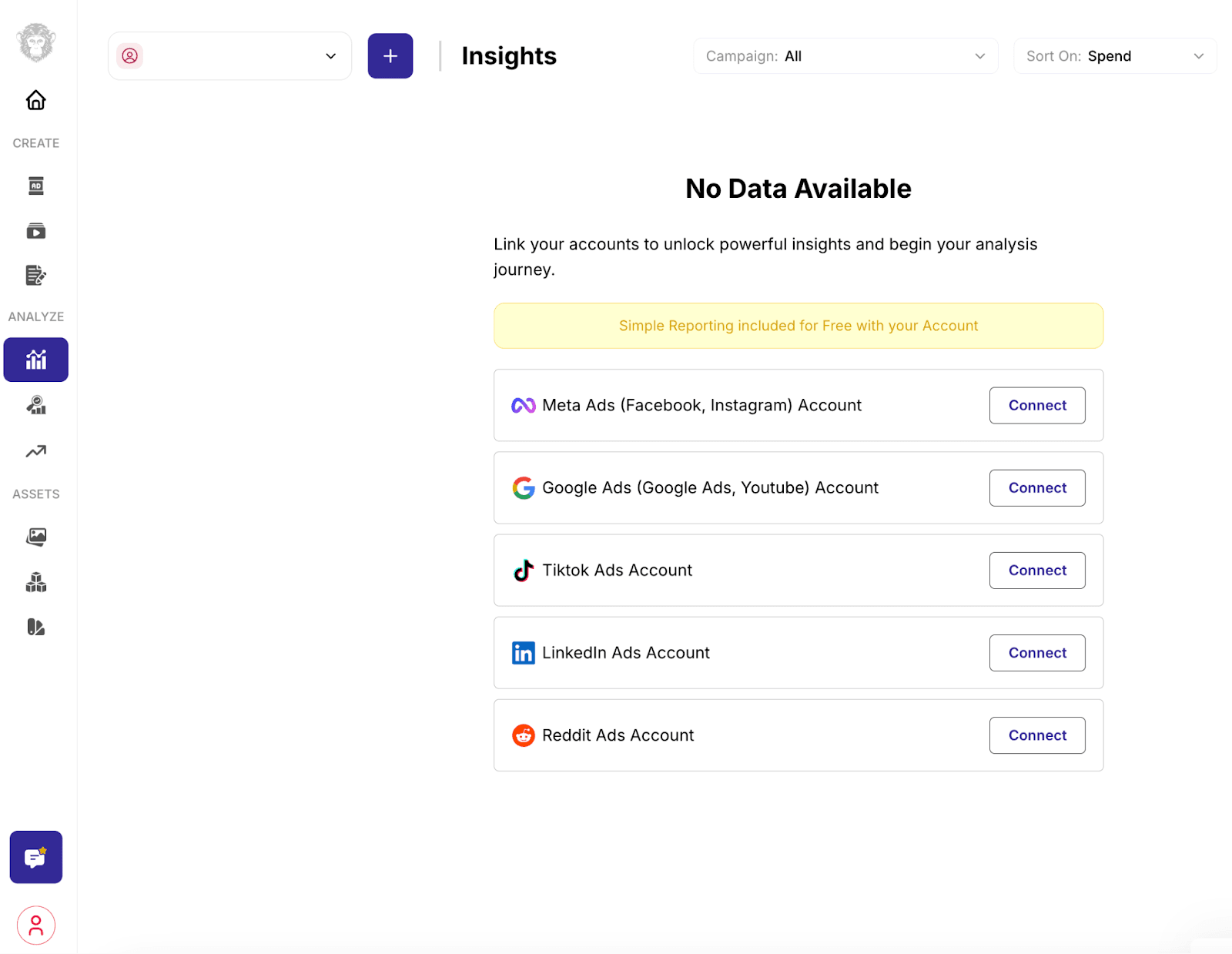The image size is (1232, 954).
Task: Open the brand color palette icon
Action: [x=35, y=628]
